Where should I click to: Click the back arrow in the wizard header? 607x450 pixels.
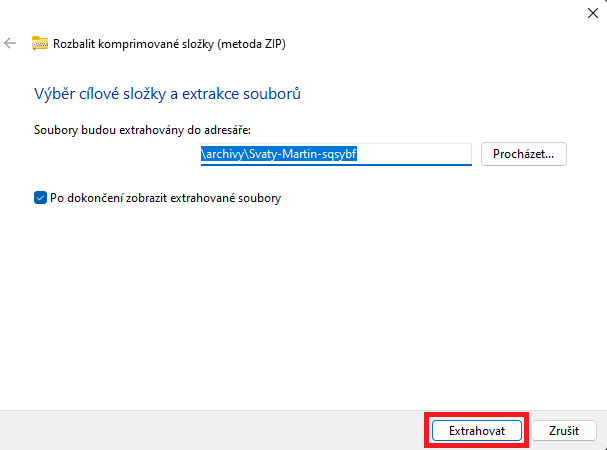pyautogui.click(x=11, y=43)
